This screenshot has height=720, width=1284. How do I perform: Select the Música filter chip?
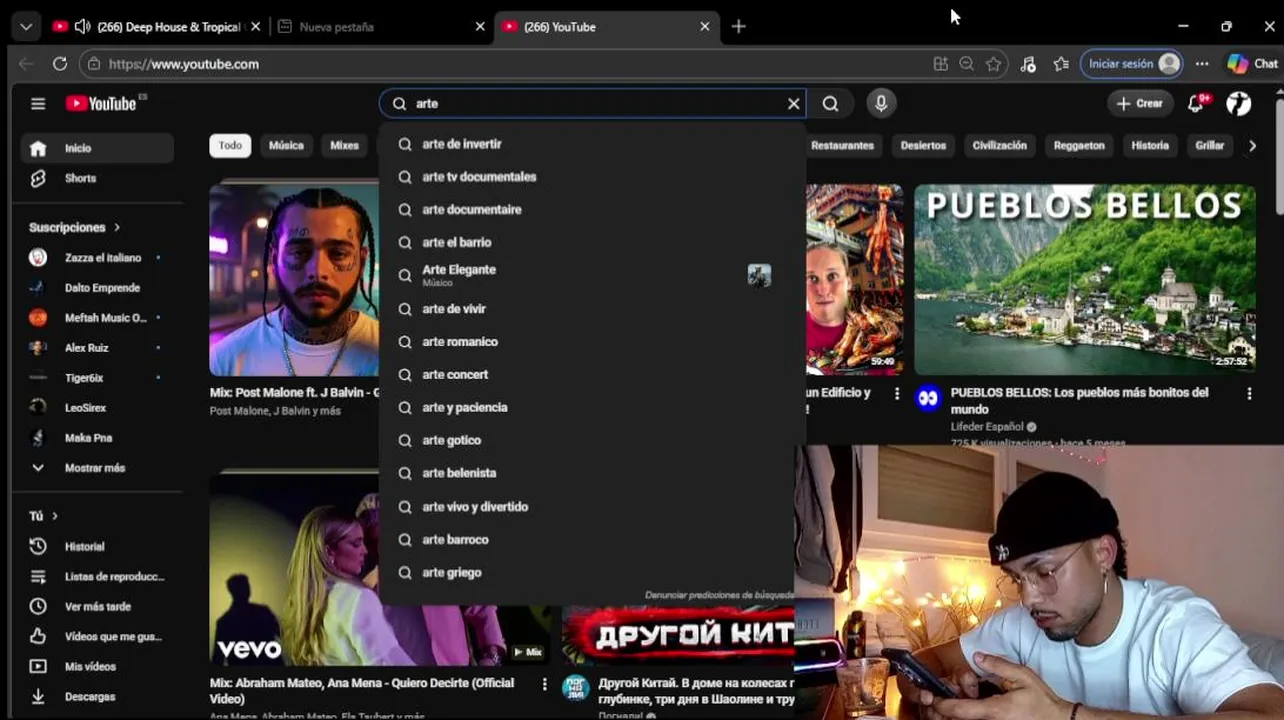pos(286,145)
